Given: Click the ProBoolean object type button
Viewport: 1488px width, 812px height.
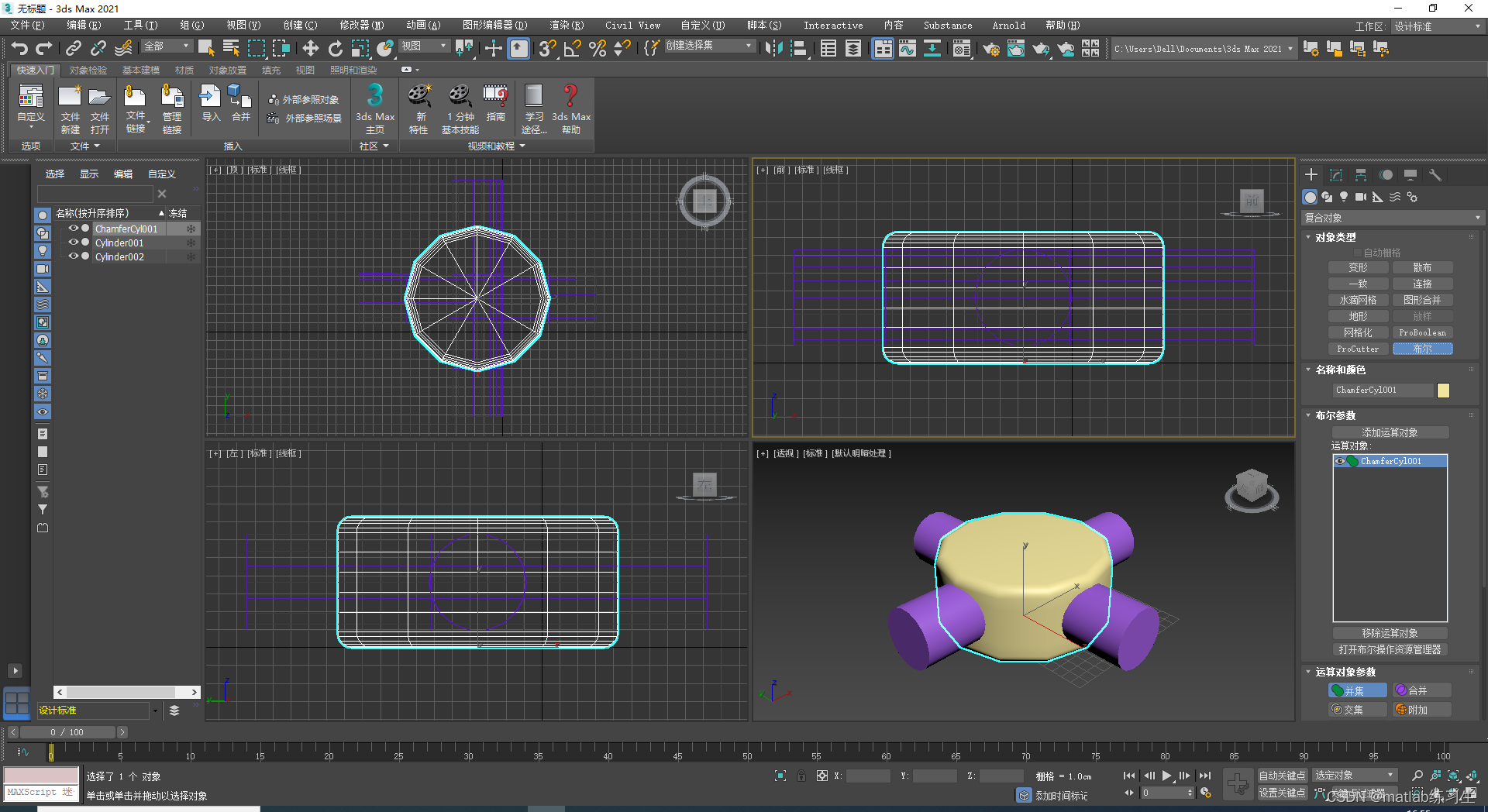Looking at the screenshot, I should click(x=1422, y=332).
